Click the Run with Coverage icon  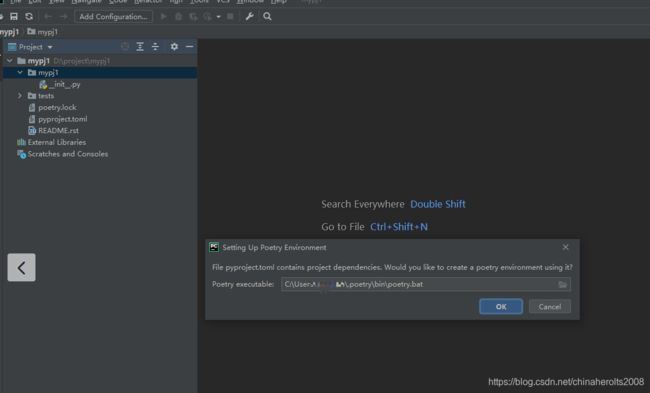pos(193,17)
